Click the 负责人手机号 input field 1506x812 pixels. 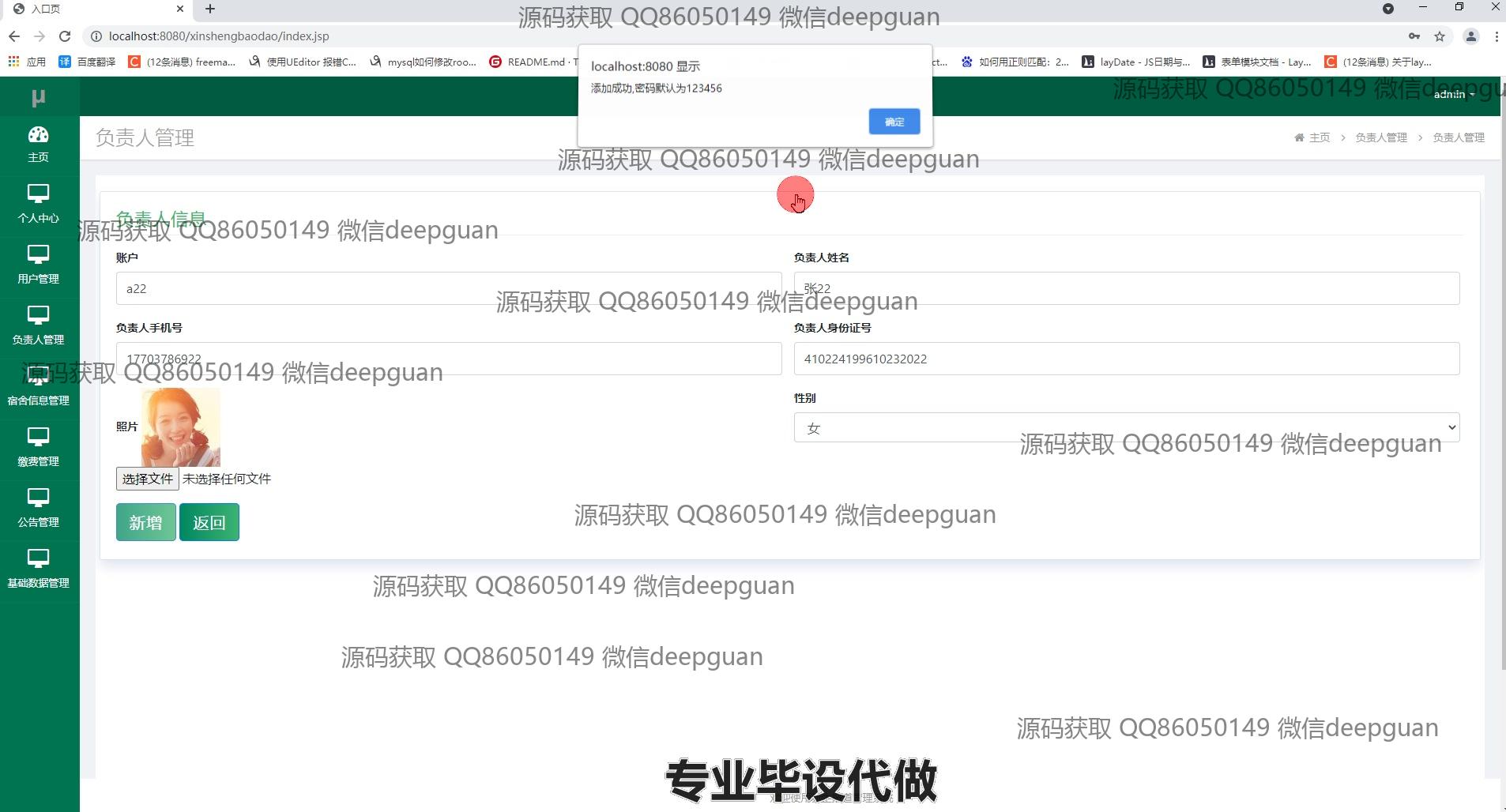click(449, 359)
